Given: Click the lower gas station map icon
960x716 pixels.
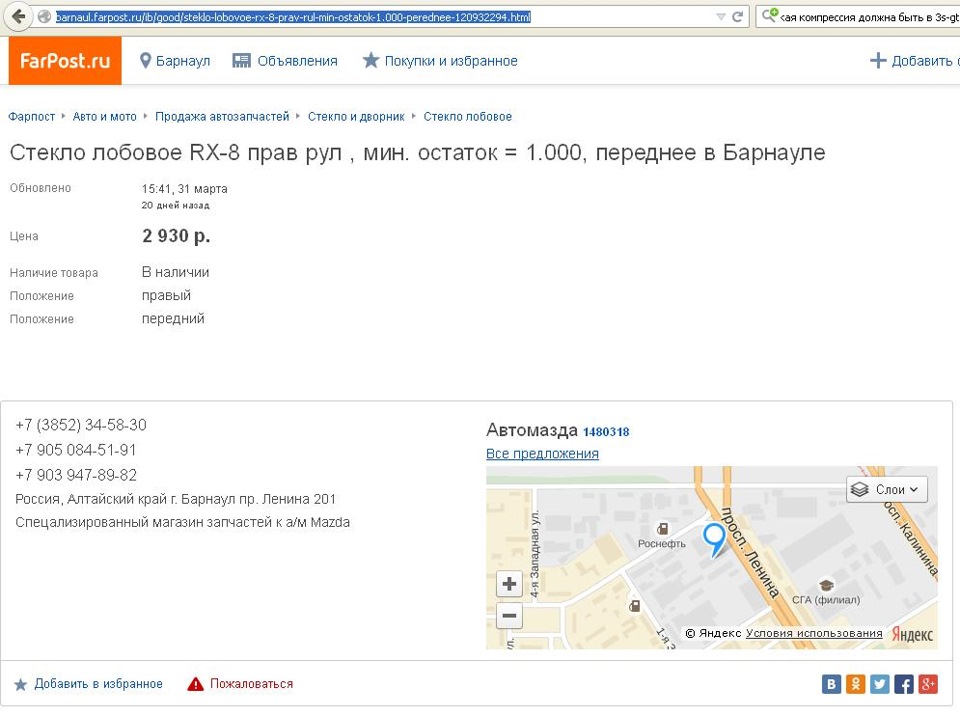Looking at the screenshot, I should point(635,606).
